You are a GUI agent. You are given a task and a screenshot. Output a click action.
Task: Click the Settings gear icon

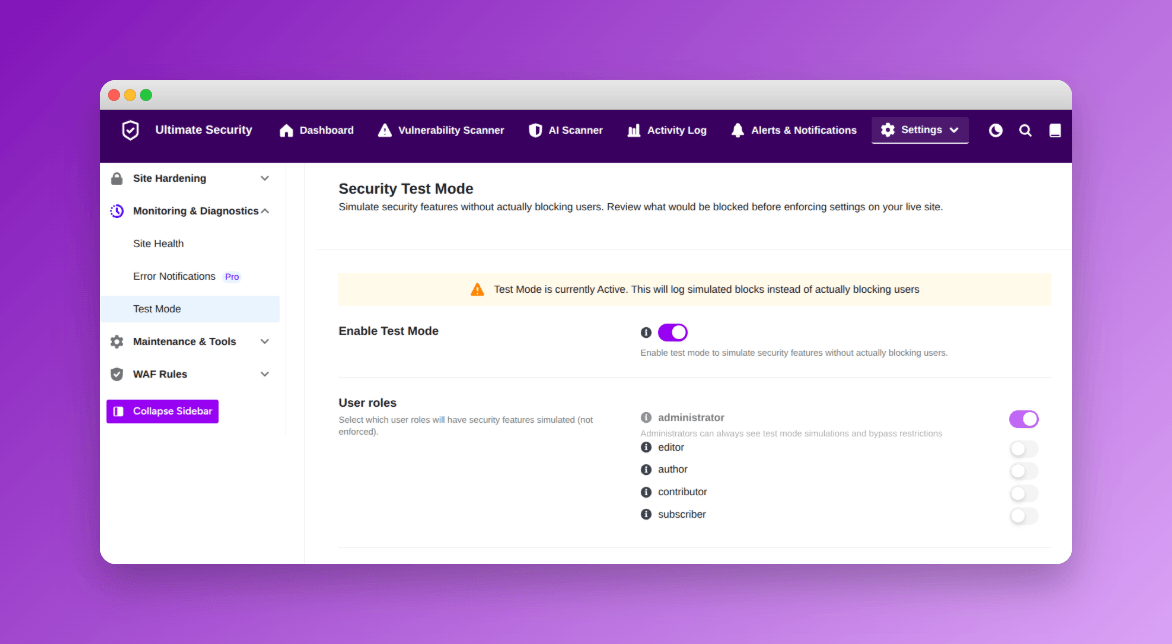[888, 130]
